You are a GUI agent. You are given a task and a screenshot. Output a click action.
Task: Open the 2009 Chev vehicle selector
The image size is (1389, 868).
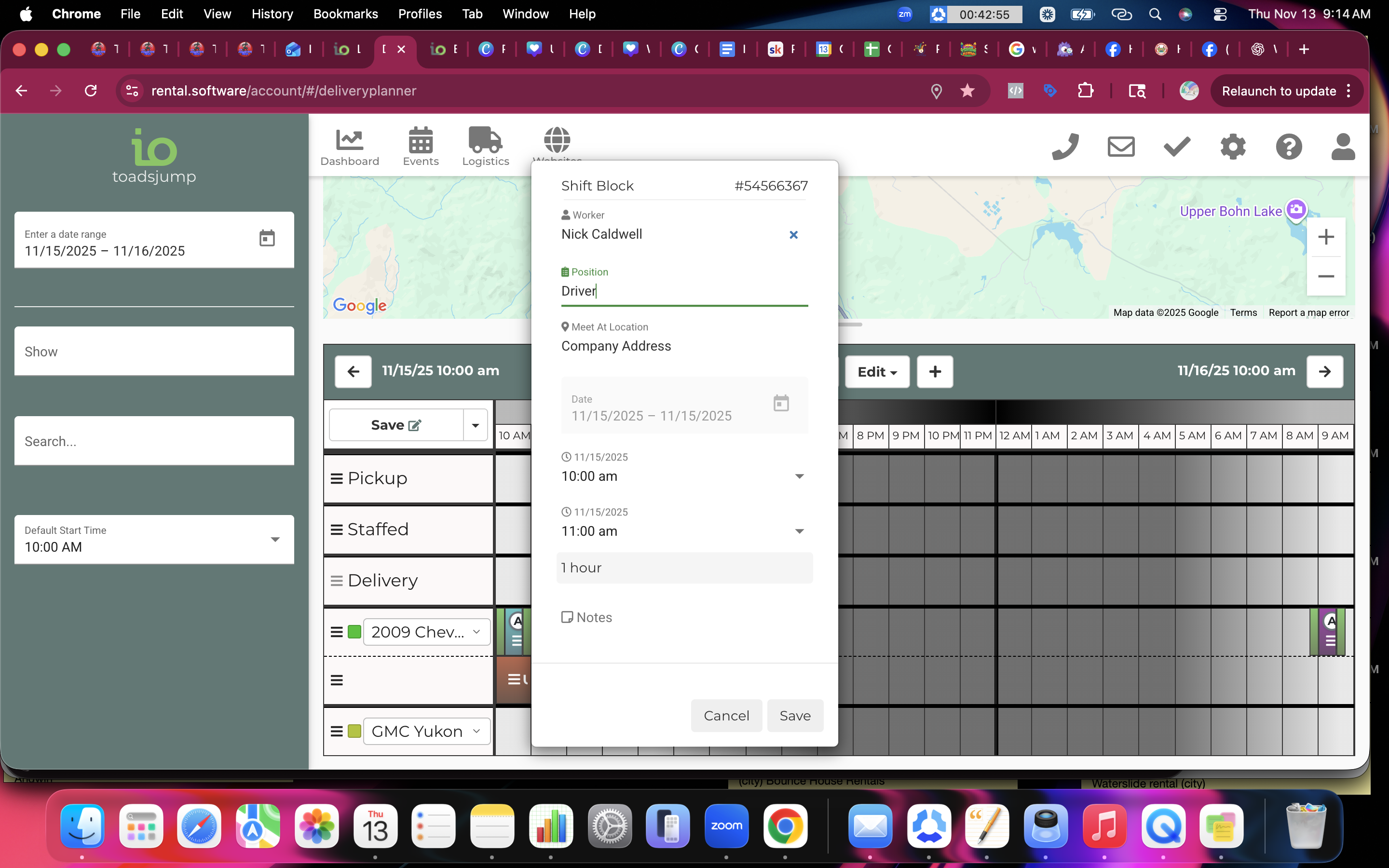pos(426,632)
